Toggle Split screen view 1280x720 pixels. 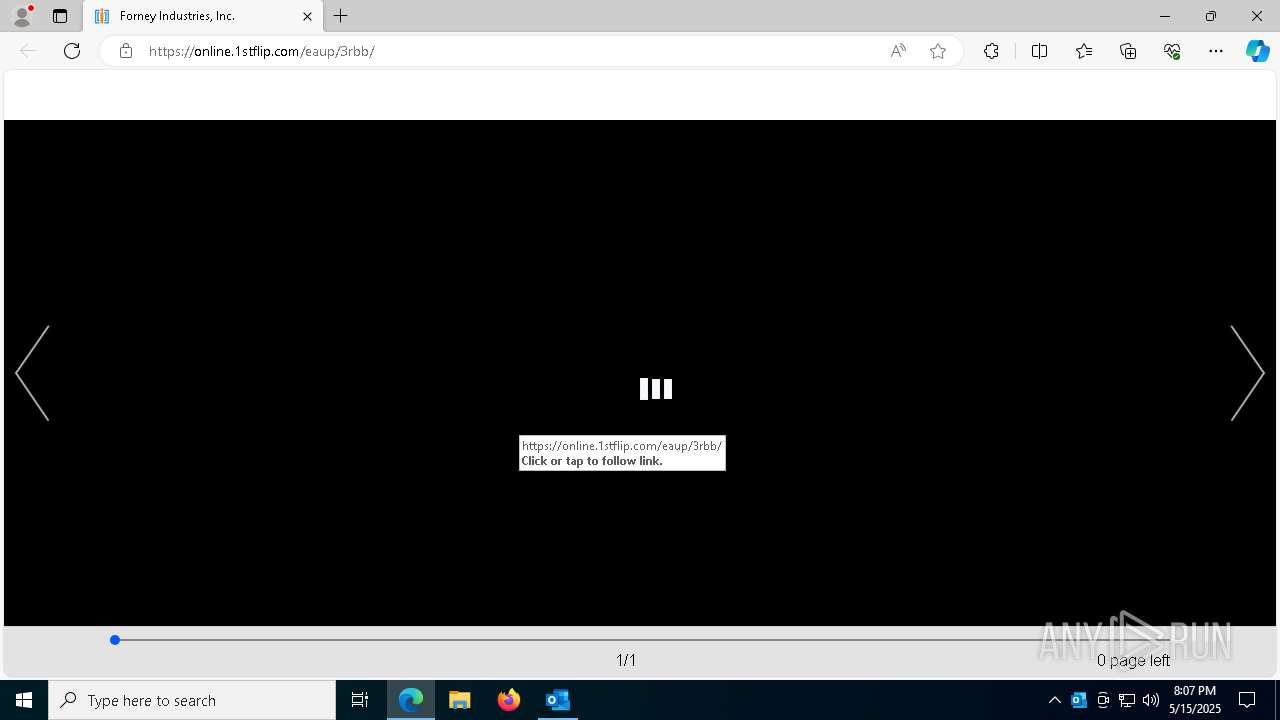tap(1039, 51)
